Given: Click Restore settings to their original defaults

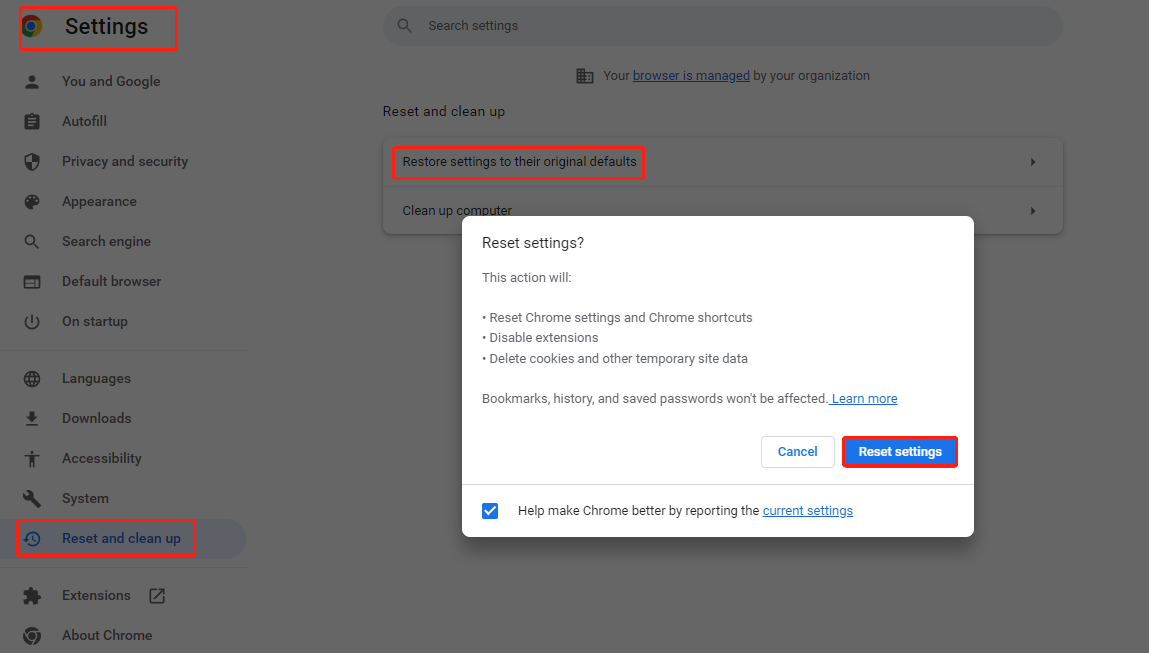Looking at the screenshot, I should tap(723, 162).
